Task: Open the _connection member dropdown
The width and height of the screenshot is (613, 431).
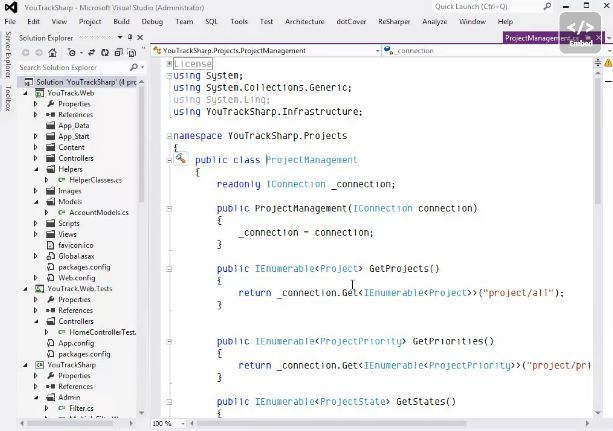Action: pos(610,51)
